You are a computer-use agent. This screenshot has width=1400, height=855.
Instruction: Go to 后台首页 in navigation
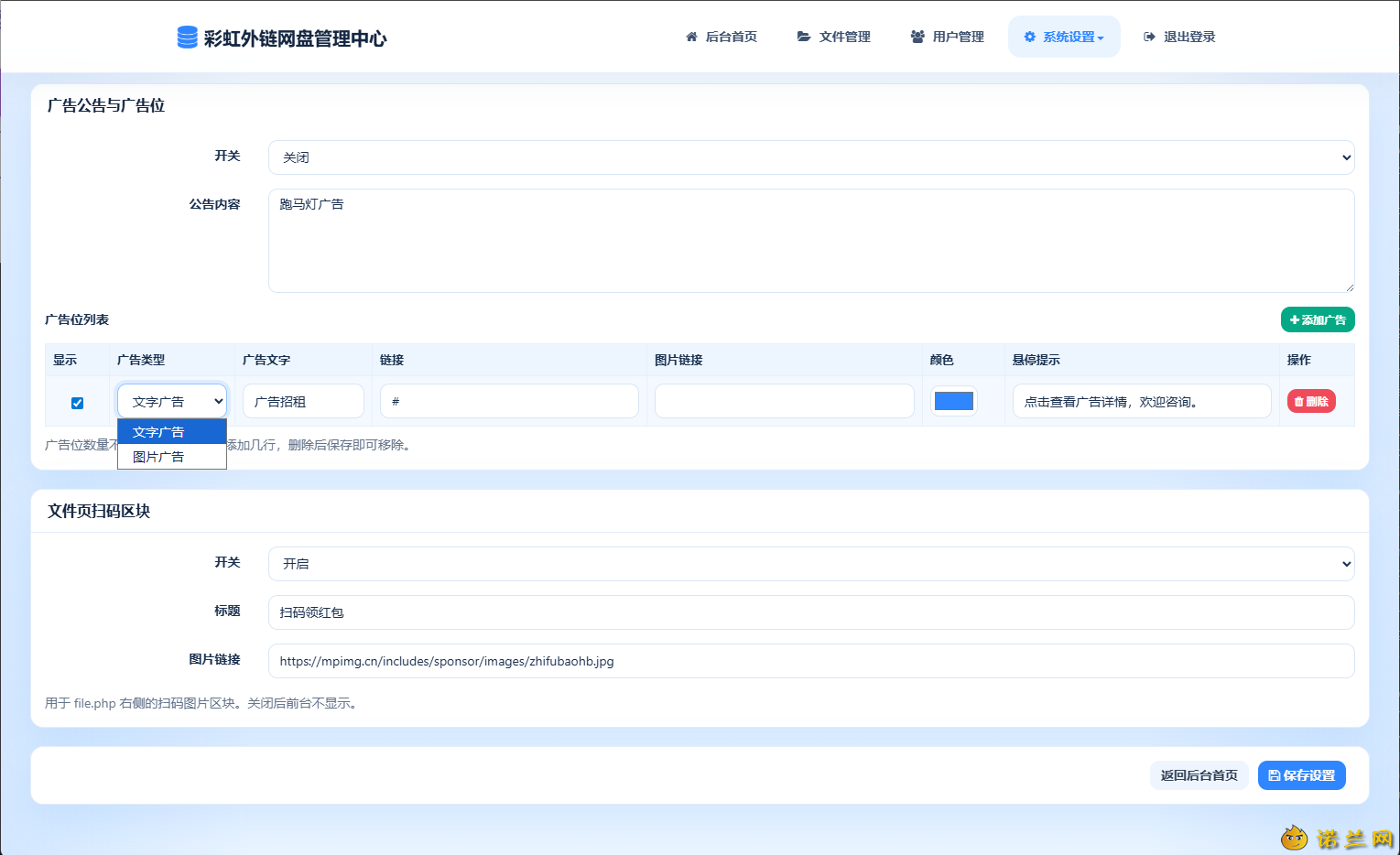coord(722,37)
